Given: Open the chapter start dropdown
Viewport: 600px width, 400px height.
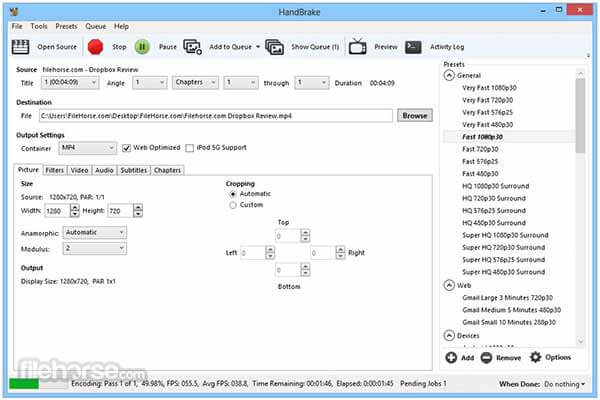Looking at the screenshot, I should click(x=241, y=82).
